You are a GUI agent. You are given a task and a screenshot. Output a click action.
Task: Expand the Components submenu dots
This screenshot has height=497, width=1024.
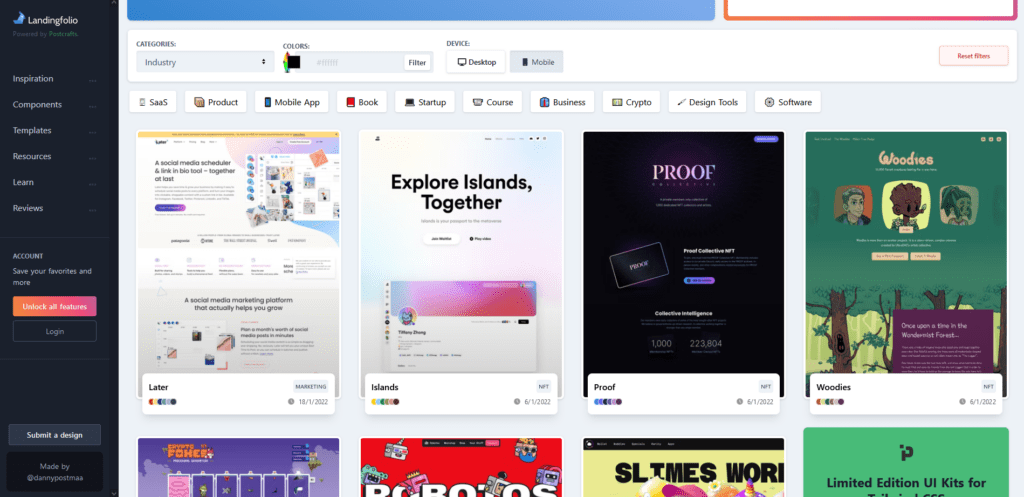coord(92,107)
